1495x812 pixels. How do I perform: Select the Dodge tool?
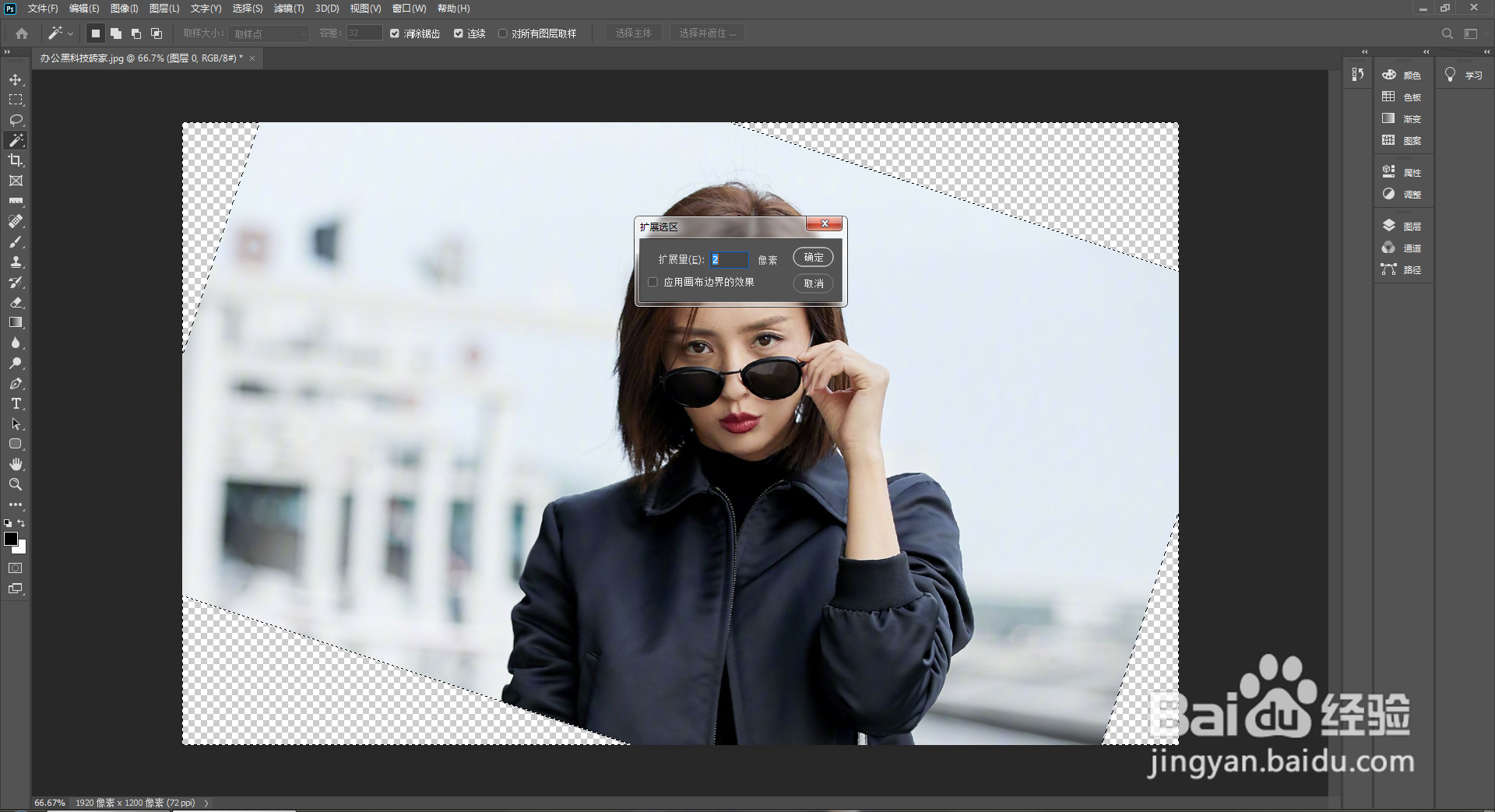coord(16,363)
